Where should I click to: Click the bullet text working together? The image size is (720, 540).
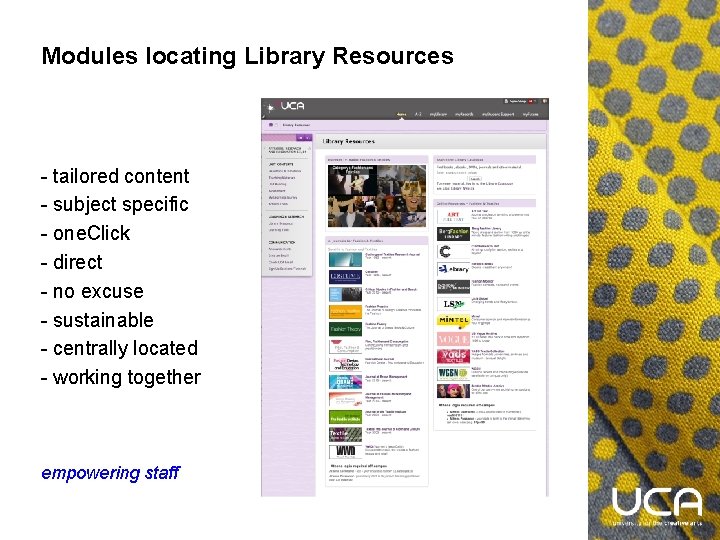[x=127, y=377]
